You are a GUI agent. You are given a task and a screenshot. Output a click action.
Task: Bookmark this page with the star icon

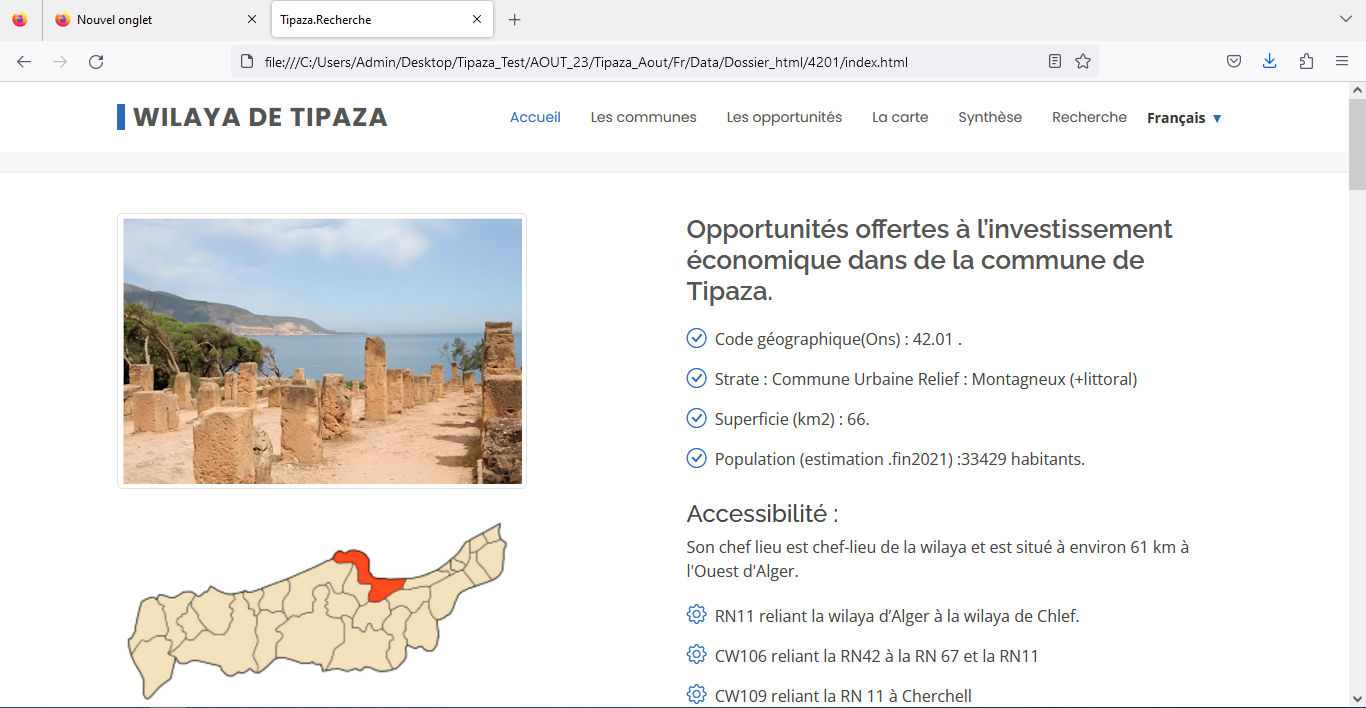(1083, 62)
